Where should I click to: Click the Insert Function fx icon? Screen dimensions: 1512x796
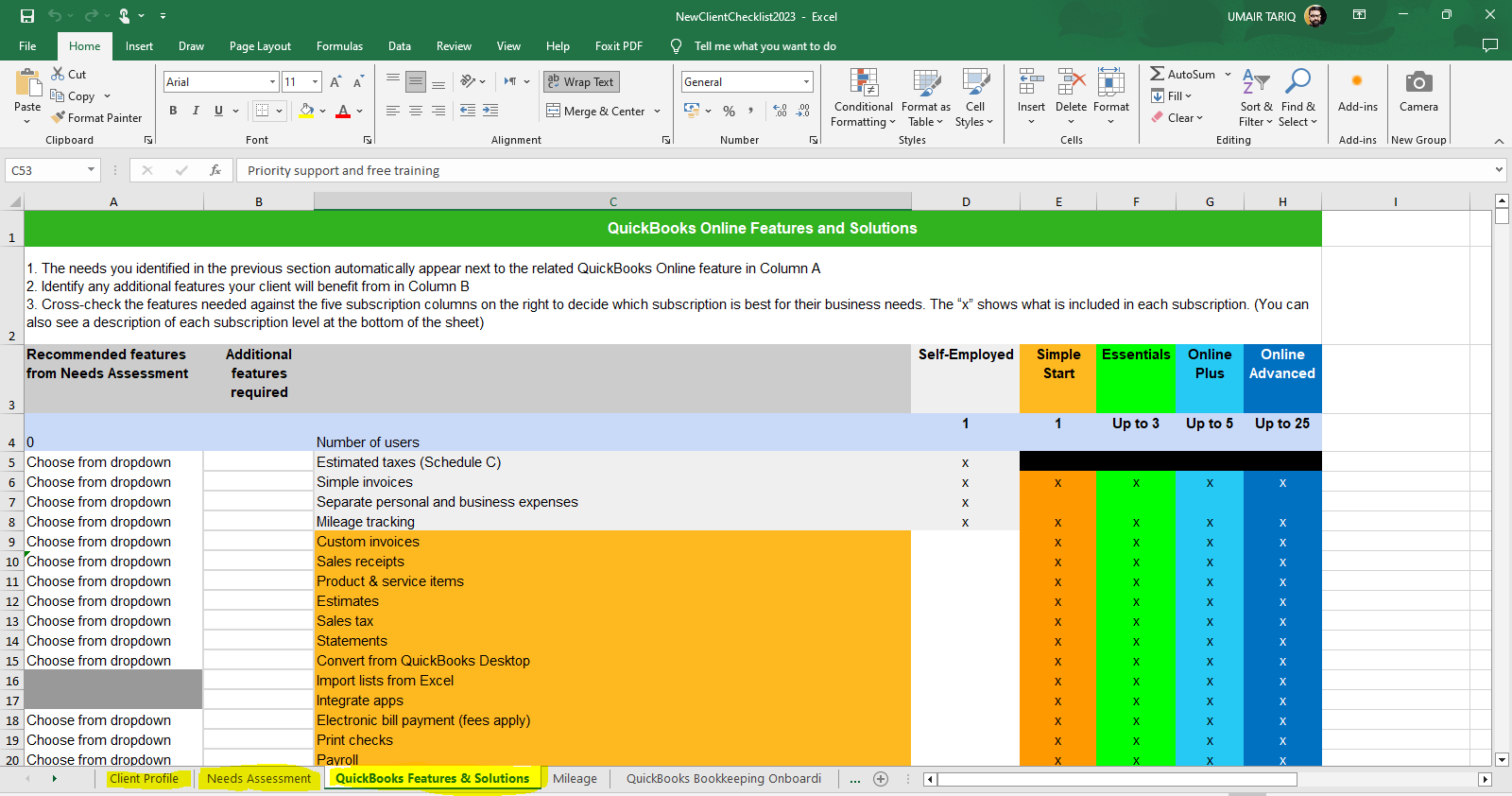(215, 170)
